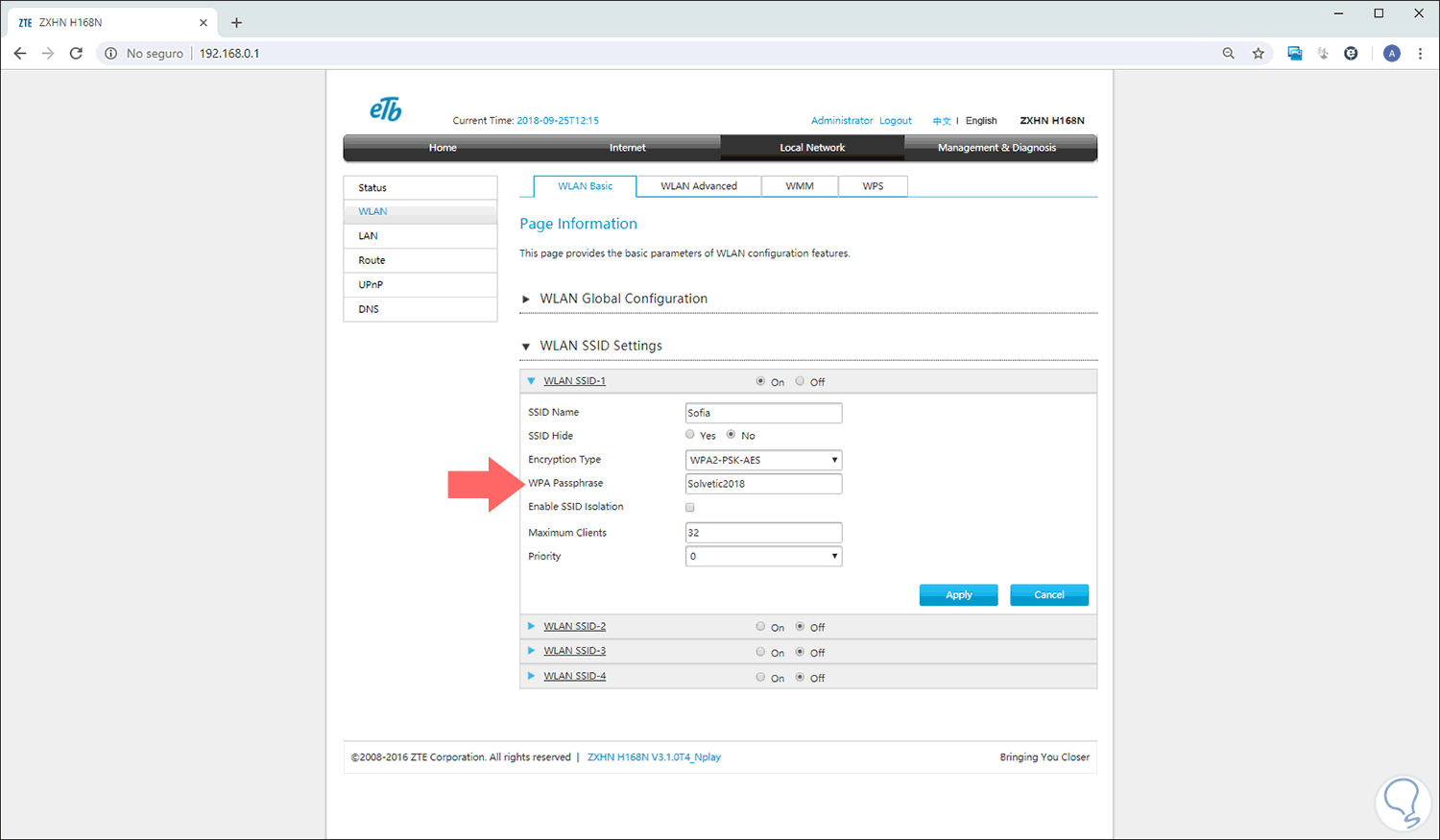Image resolution: width=1440 pixels, height=840 pixels.
Task: Open Management & Diagnosis menu
Action: (997, 148)
